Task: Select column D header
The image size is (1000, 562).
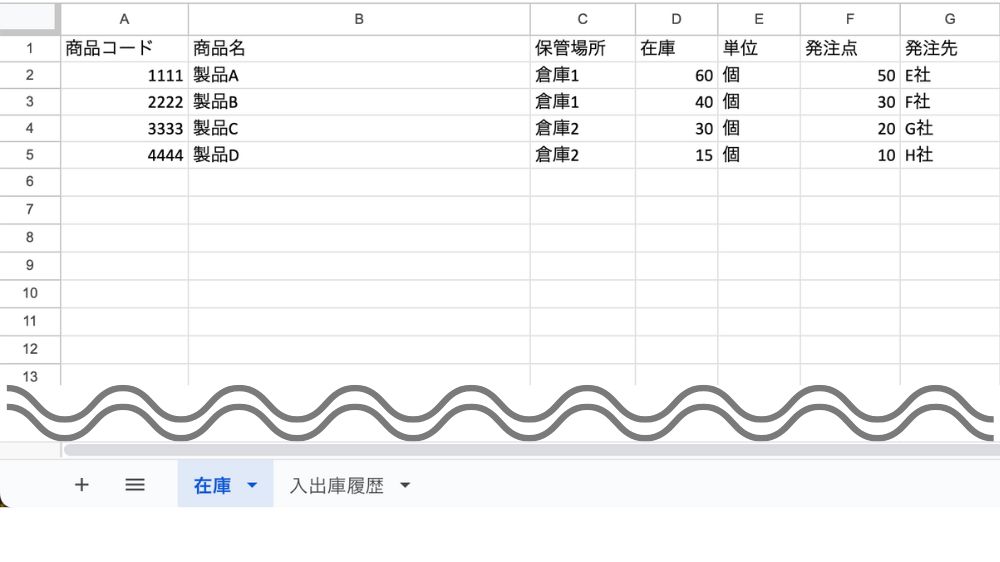Action: pos(676,19)
